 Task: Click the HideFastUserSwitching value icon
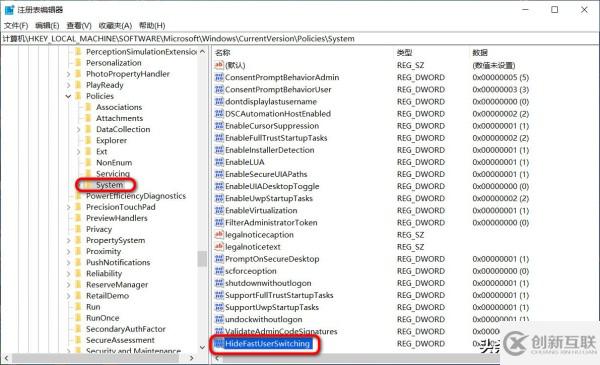click(x=219, y=344)
